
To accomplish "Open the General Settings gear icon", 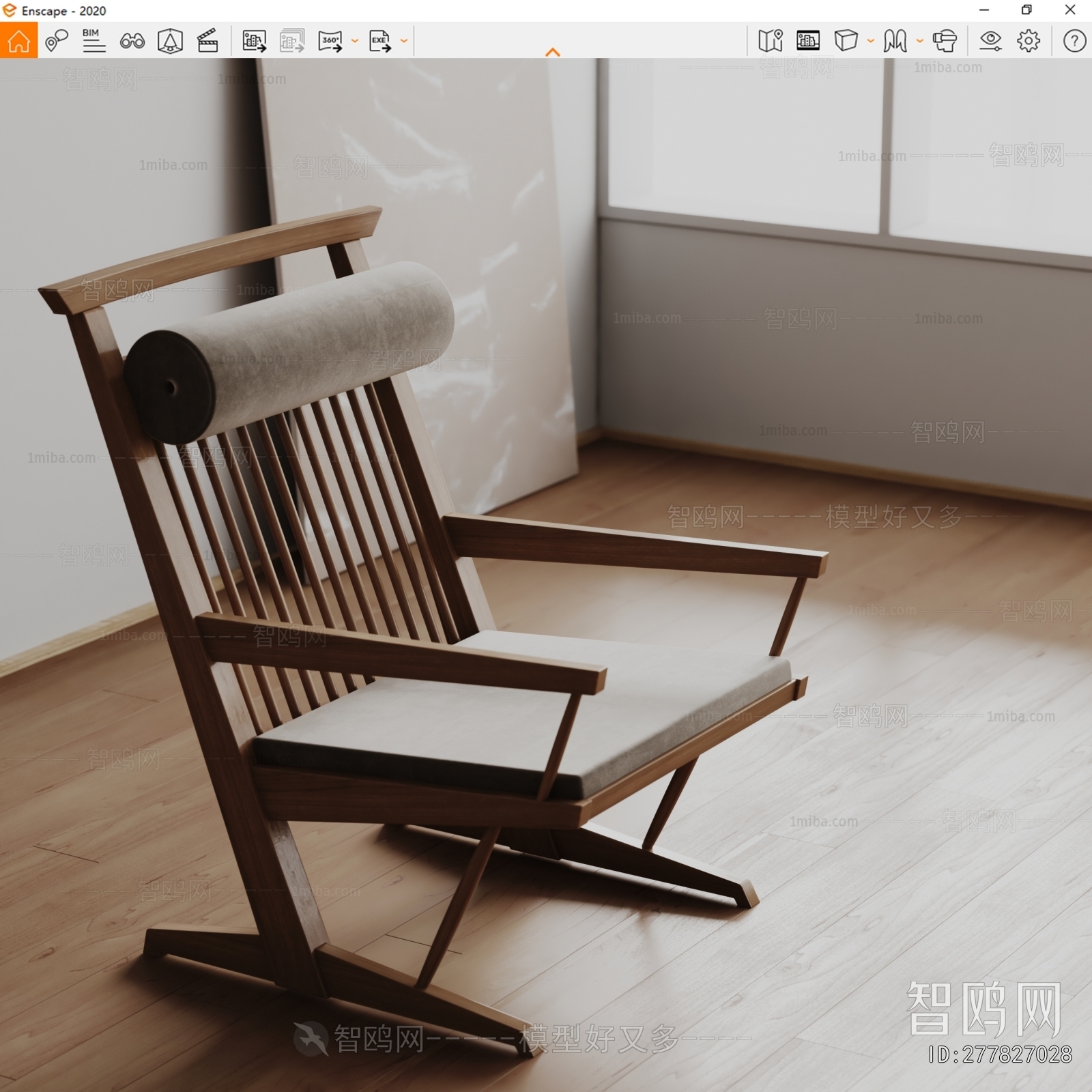I will point(1029,41).
